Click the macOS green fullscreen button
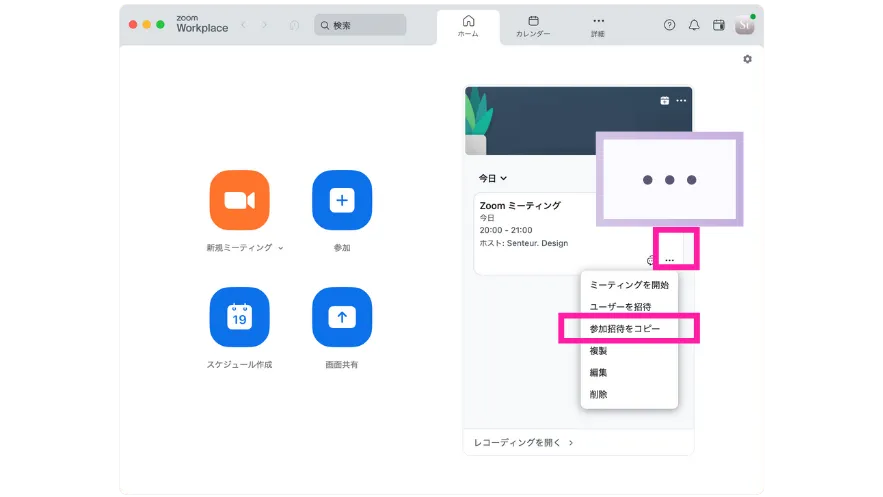The width and height of the screenshot is (883, 497). (x=160, y=25)
